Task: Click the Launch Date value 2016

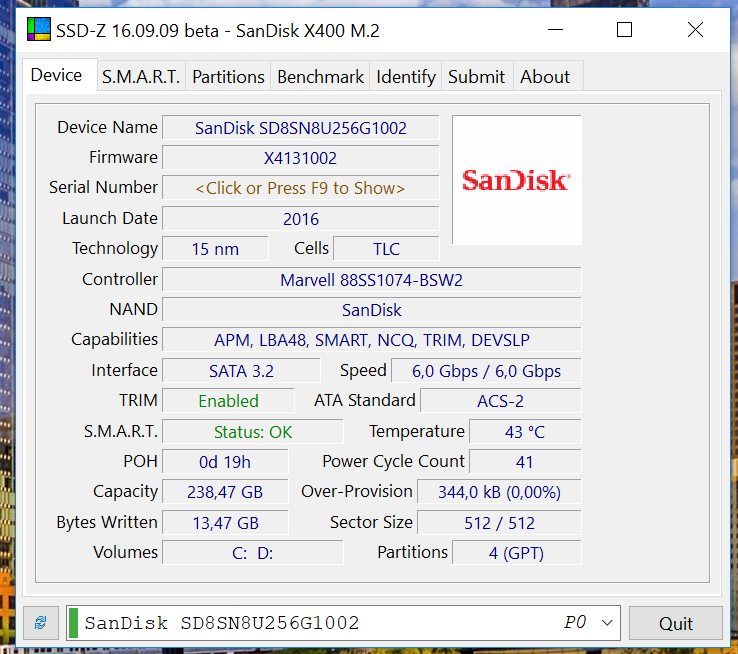Action: 300,219
